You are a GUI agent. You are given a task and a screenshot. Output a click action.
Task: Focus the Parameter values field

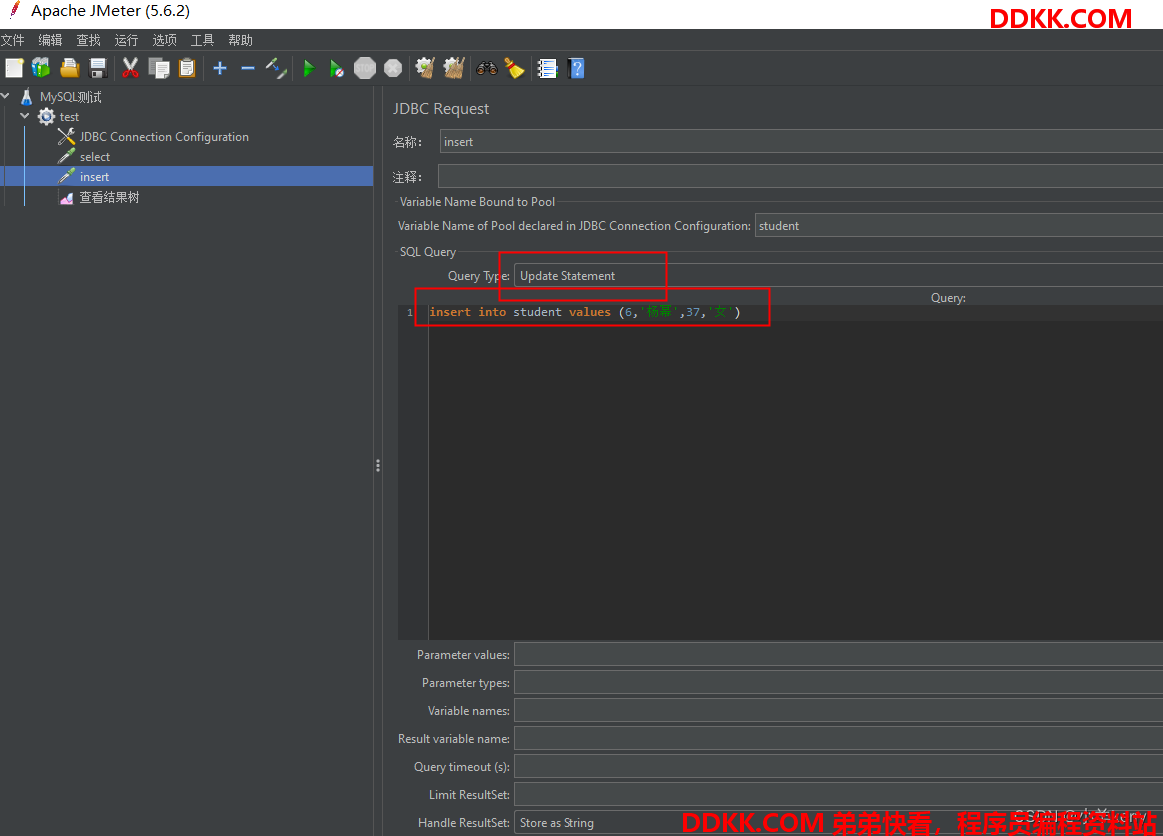pos(838,655)
